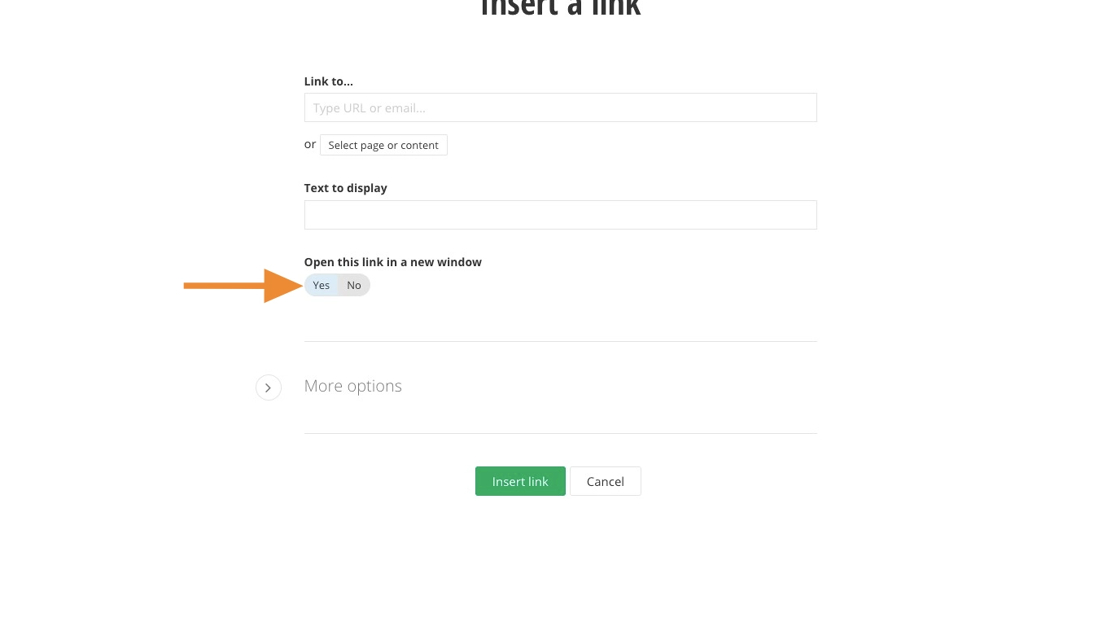Click the 'Type URL or email...' placeholder

point(369,108)
